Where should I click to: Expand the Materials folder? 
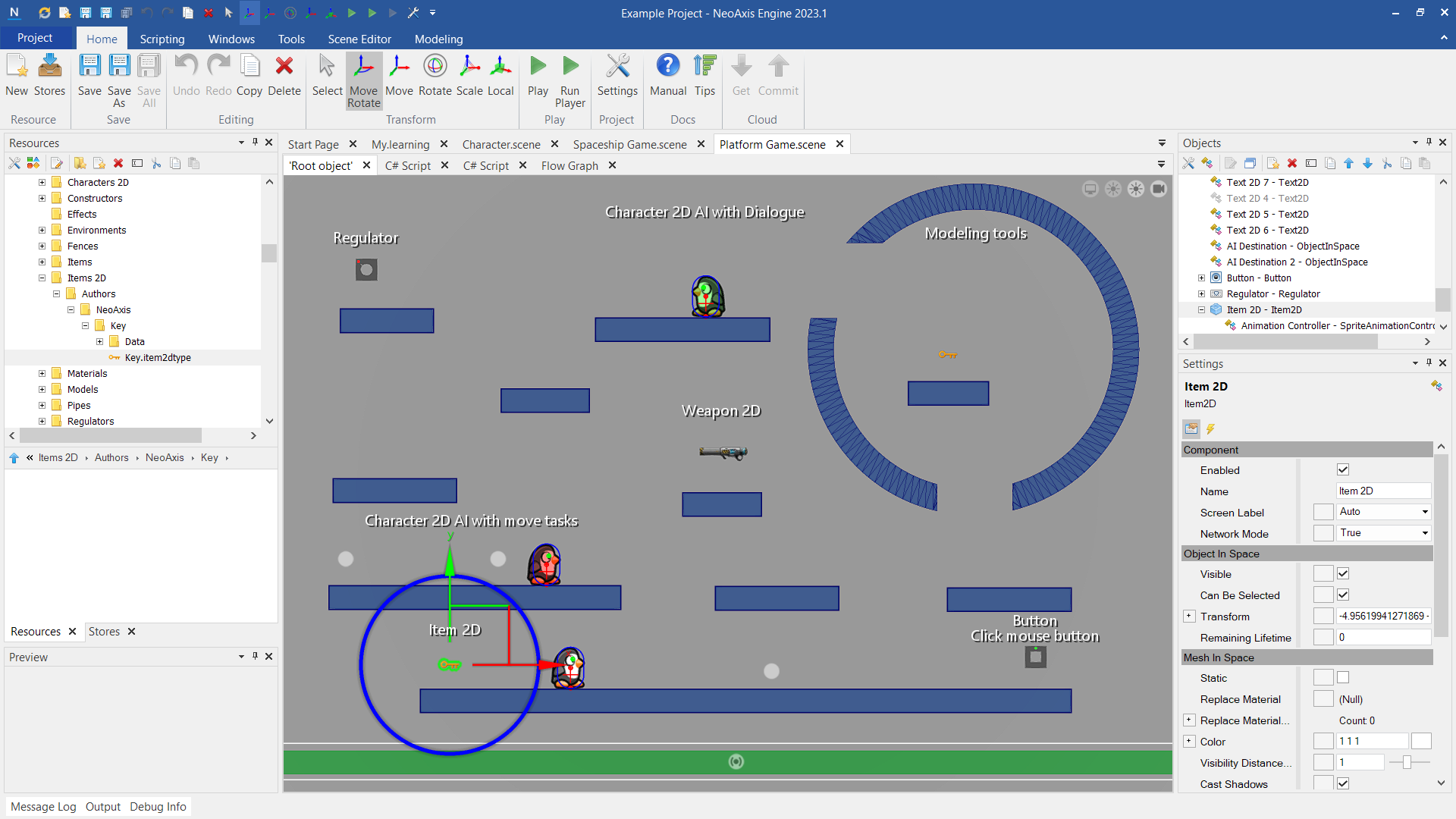(42, 374)
